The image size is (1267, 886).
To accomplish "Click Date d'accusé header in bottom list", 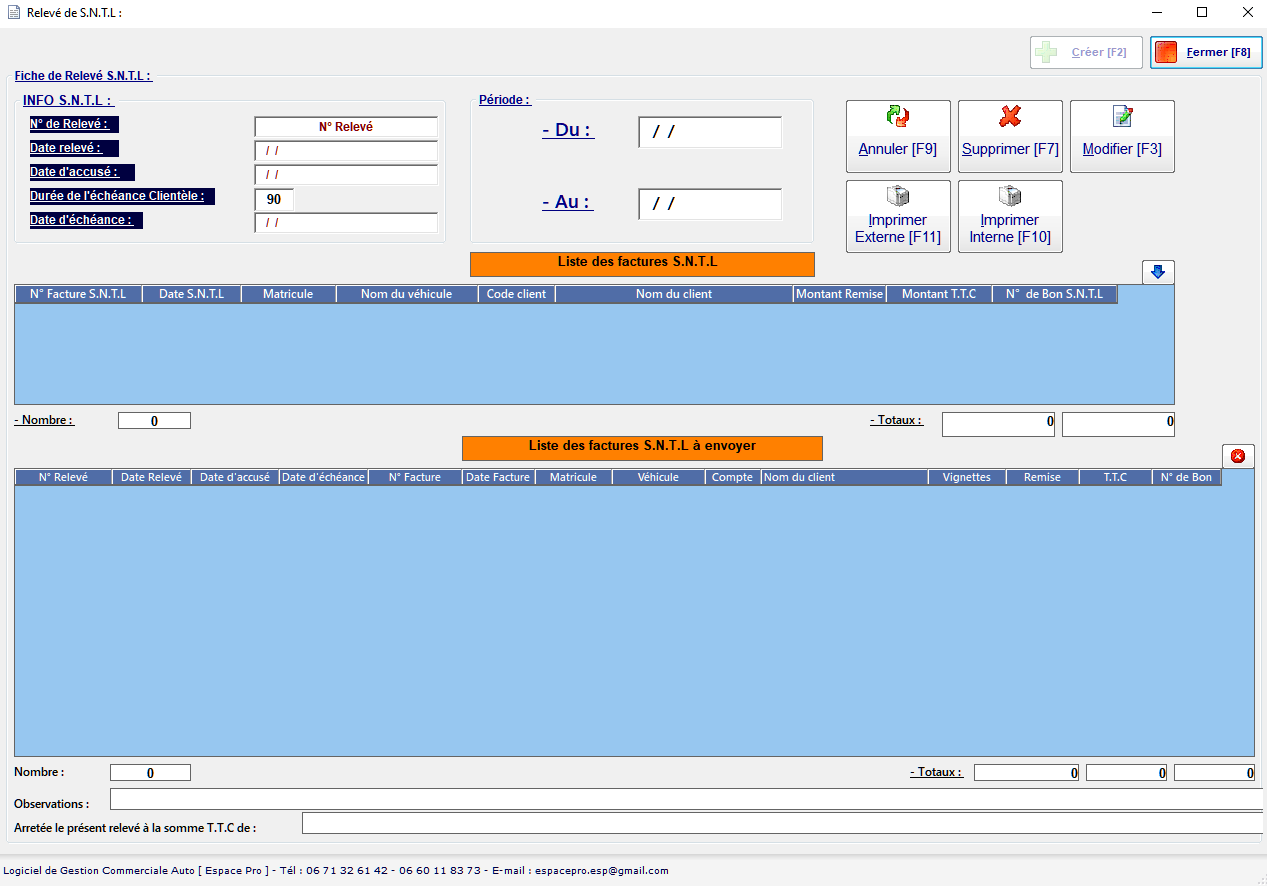I will 235,478.
